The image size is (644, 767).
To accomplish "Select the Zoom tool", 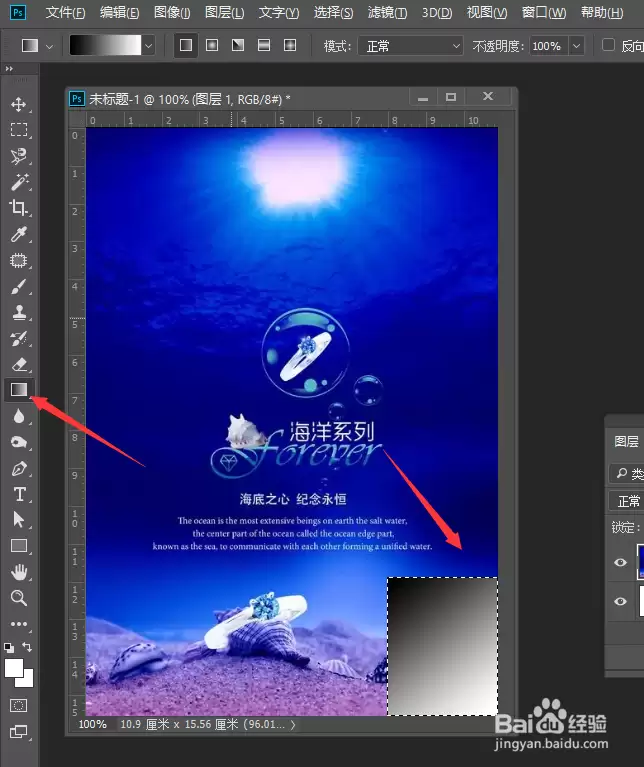I will [19, 598].
